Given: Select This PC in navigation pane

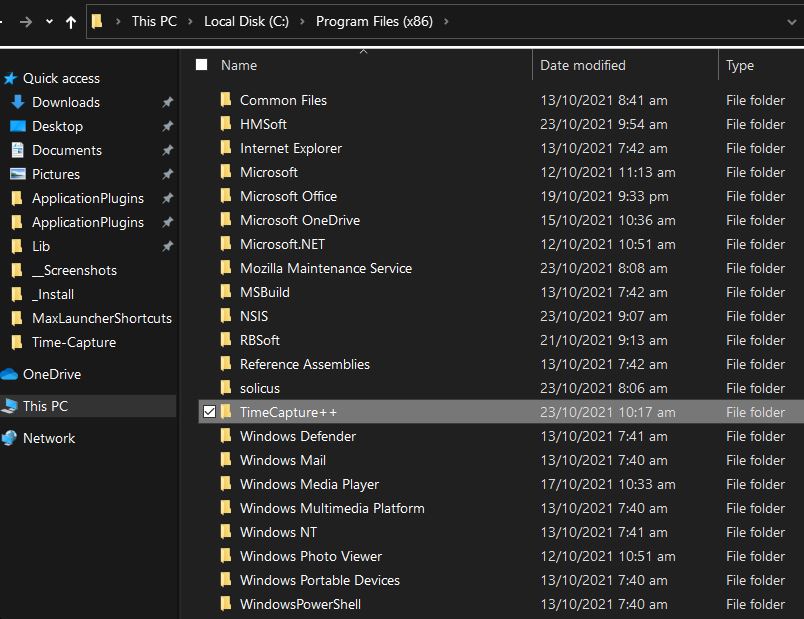Looking at the screenshot, I should point(45,406).
